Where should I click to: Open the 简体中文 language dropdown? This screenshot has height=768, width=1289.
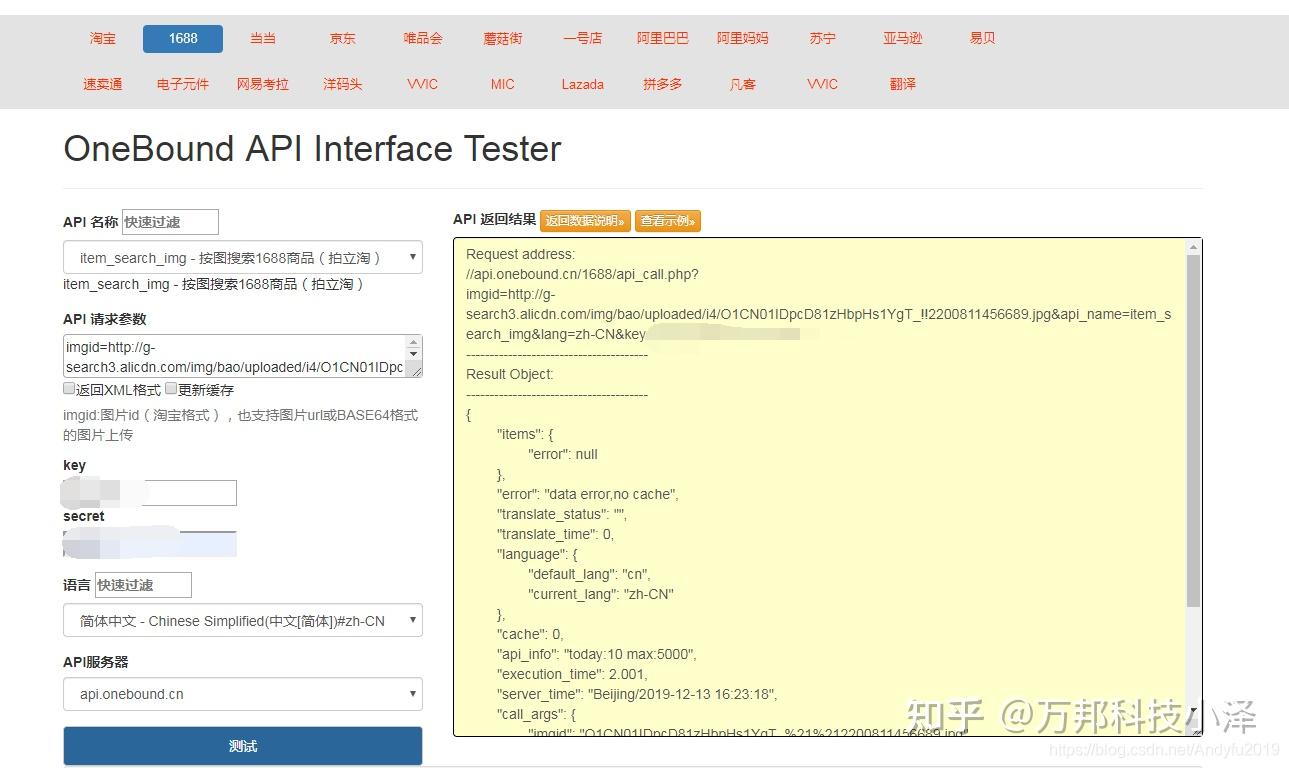[x=242, y=620]
